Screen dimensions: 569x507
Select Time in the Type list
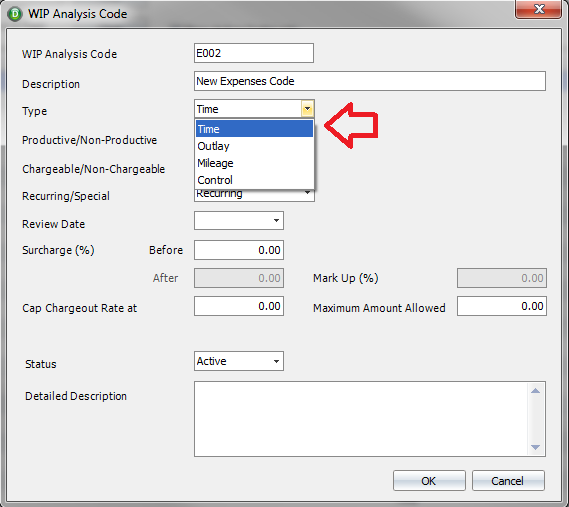pos(254,129)
